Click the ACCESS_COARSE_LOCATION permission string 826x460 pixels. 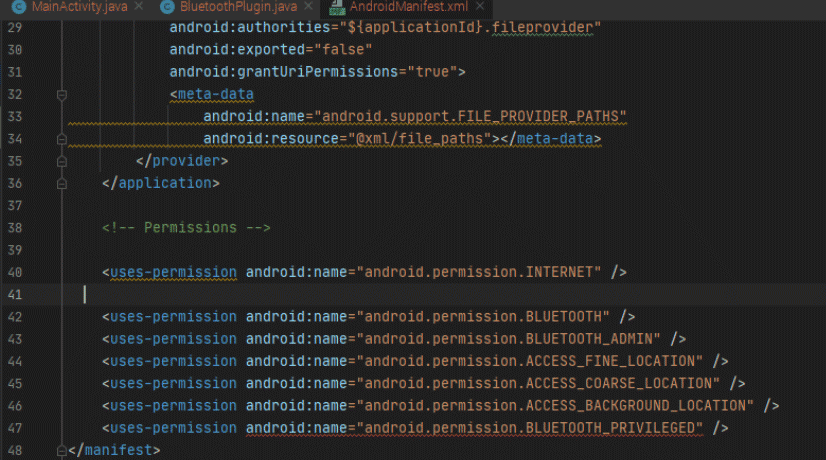(538, 383)
